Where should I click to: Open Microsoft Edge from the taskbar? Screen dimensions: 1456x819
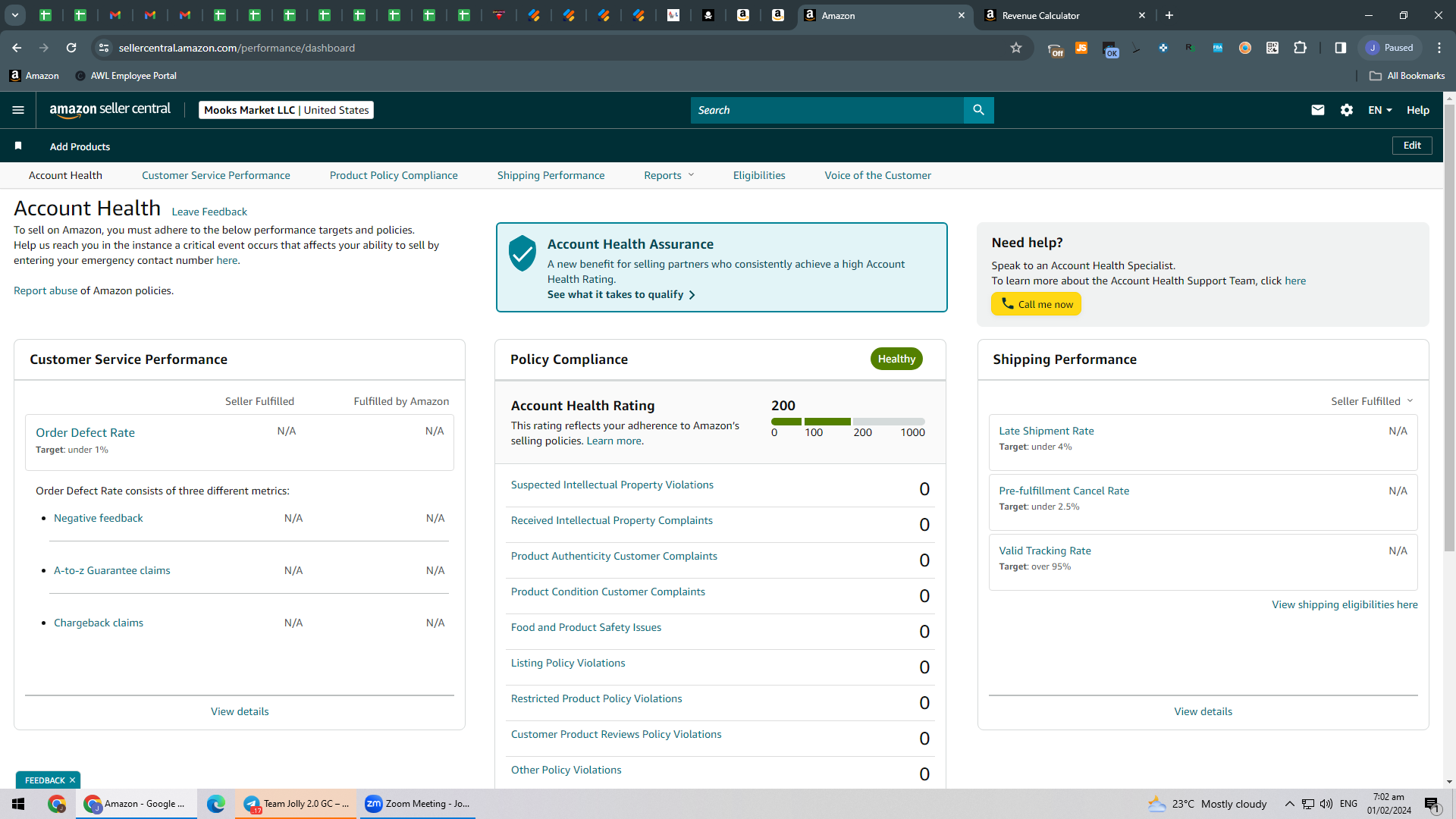click(216, 804)
